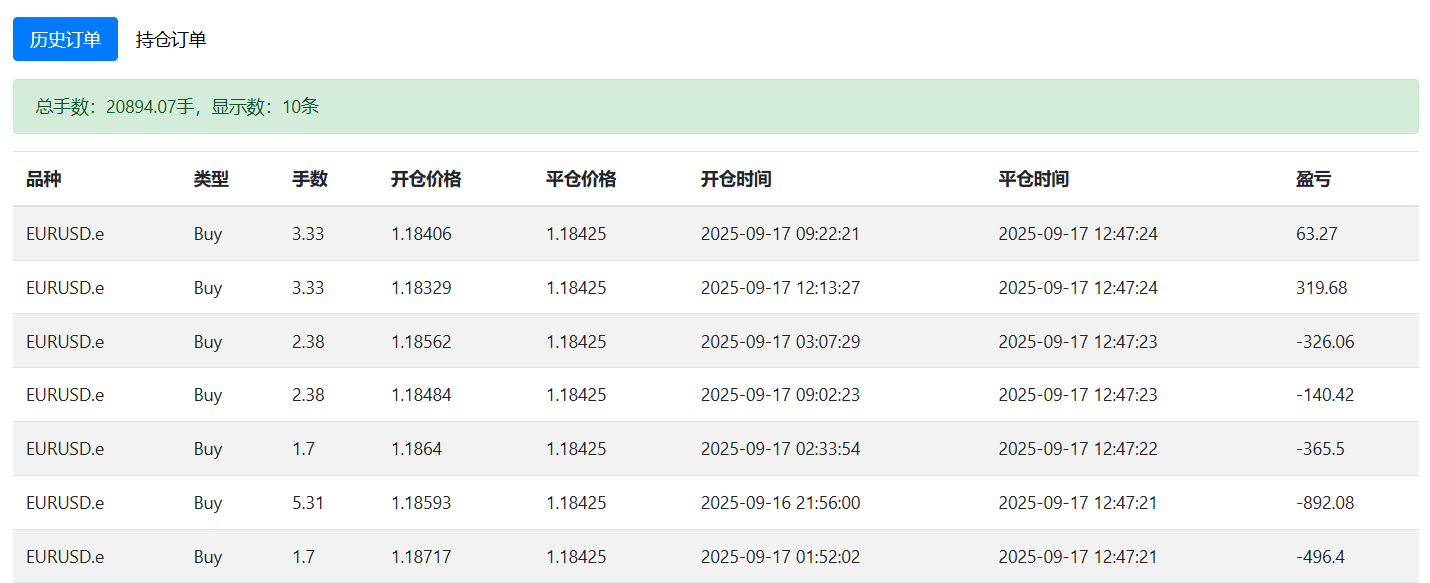Click the 盈亏 column header
The image size is (1430, 583).
1314,179
